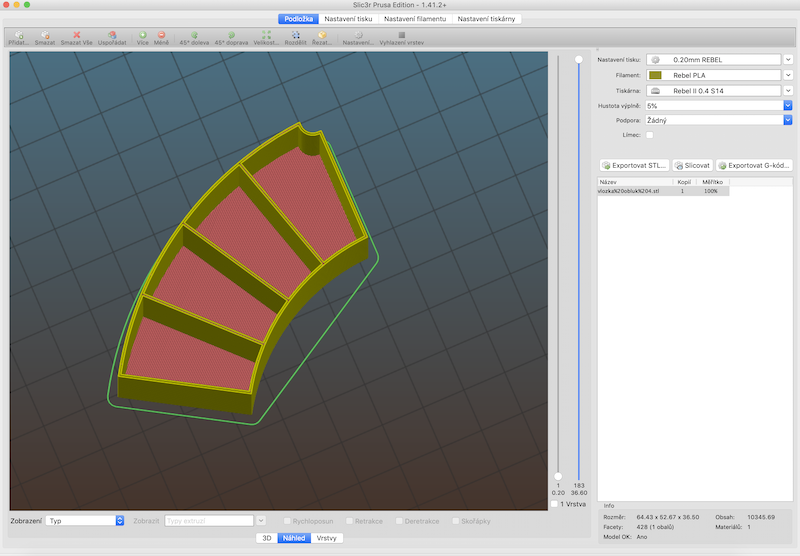
Task: Rotate model using 45° doleva icon
Action: 194,35
